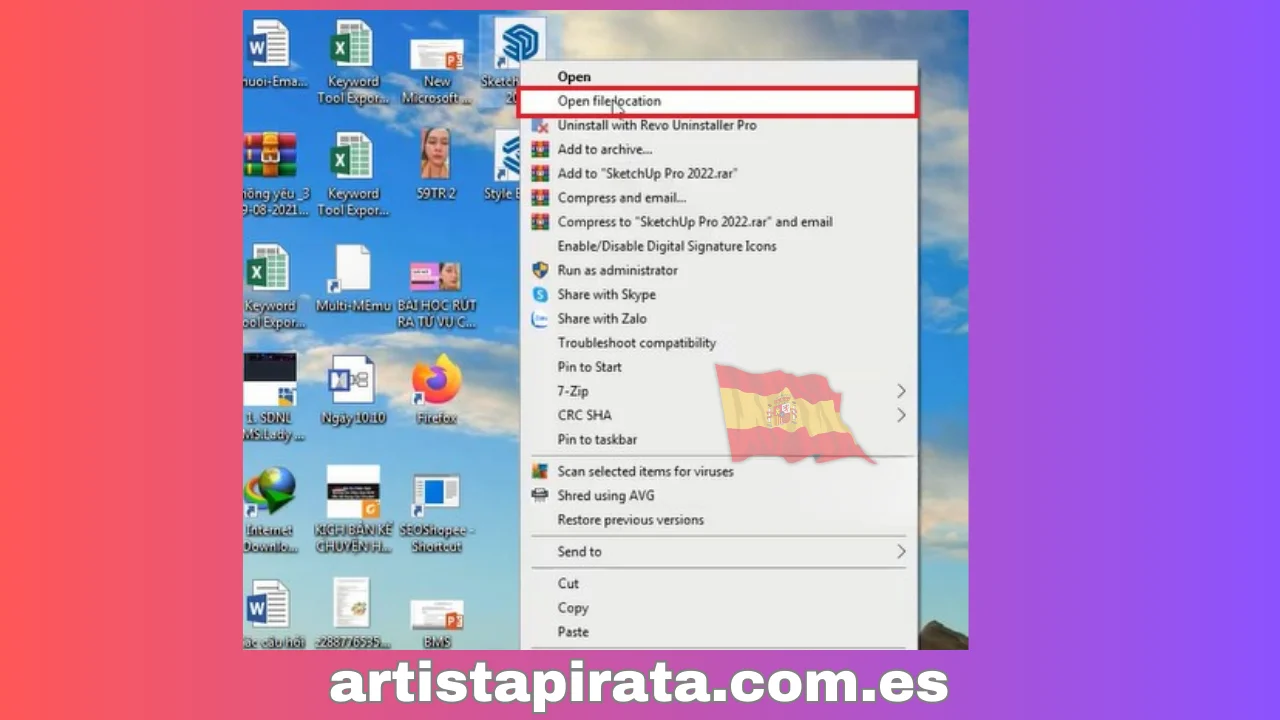
Task: Choose Add to "SketchUp Pro 2022.rar"
Action: (718, 173)
